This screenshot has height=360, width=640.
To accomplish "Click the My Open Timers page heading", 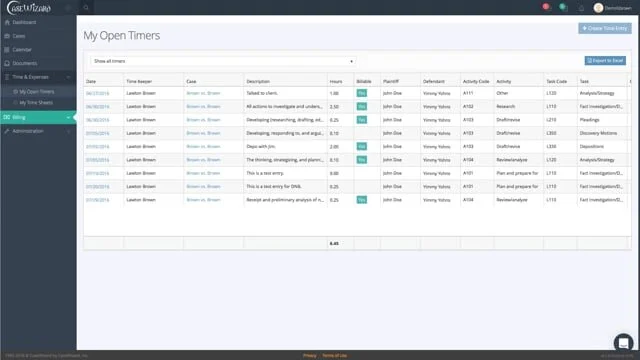I will click(x=122, y=36).
